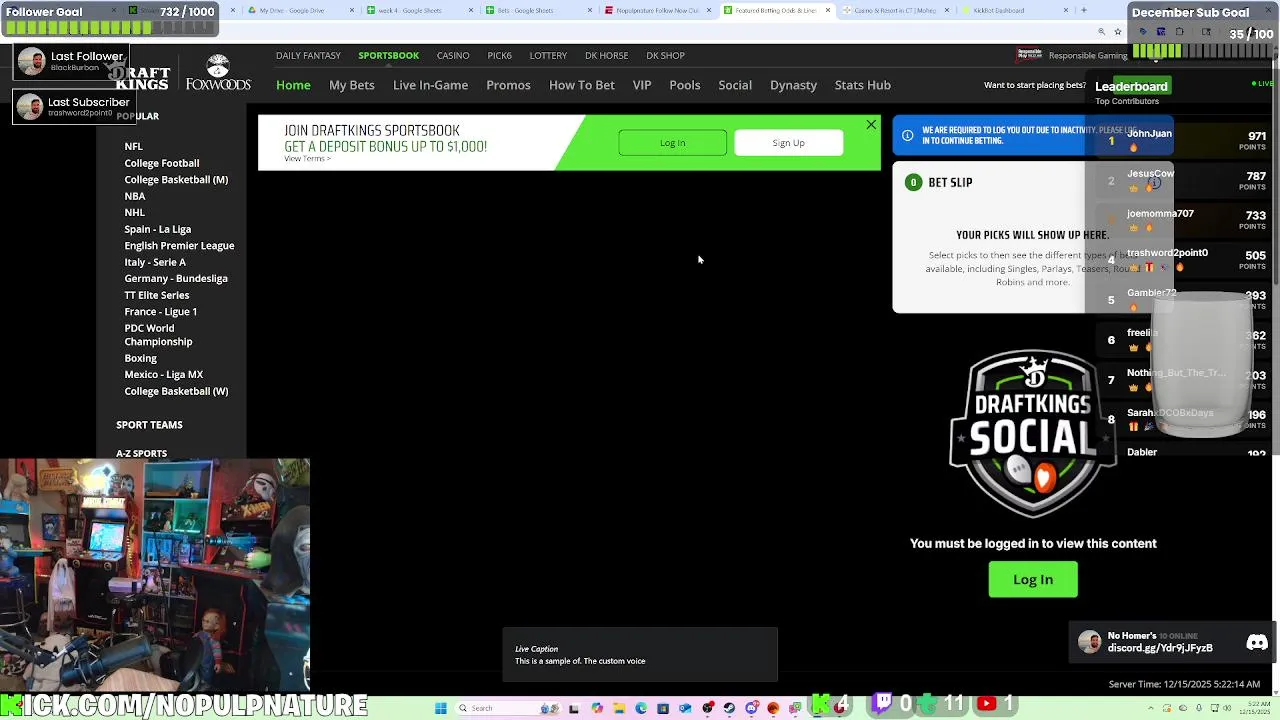Open the VIP page
The height and width of the screenshot is (720, 1280).
pyautogui.click(x=642, y=85)
